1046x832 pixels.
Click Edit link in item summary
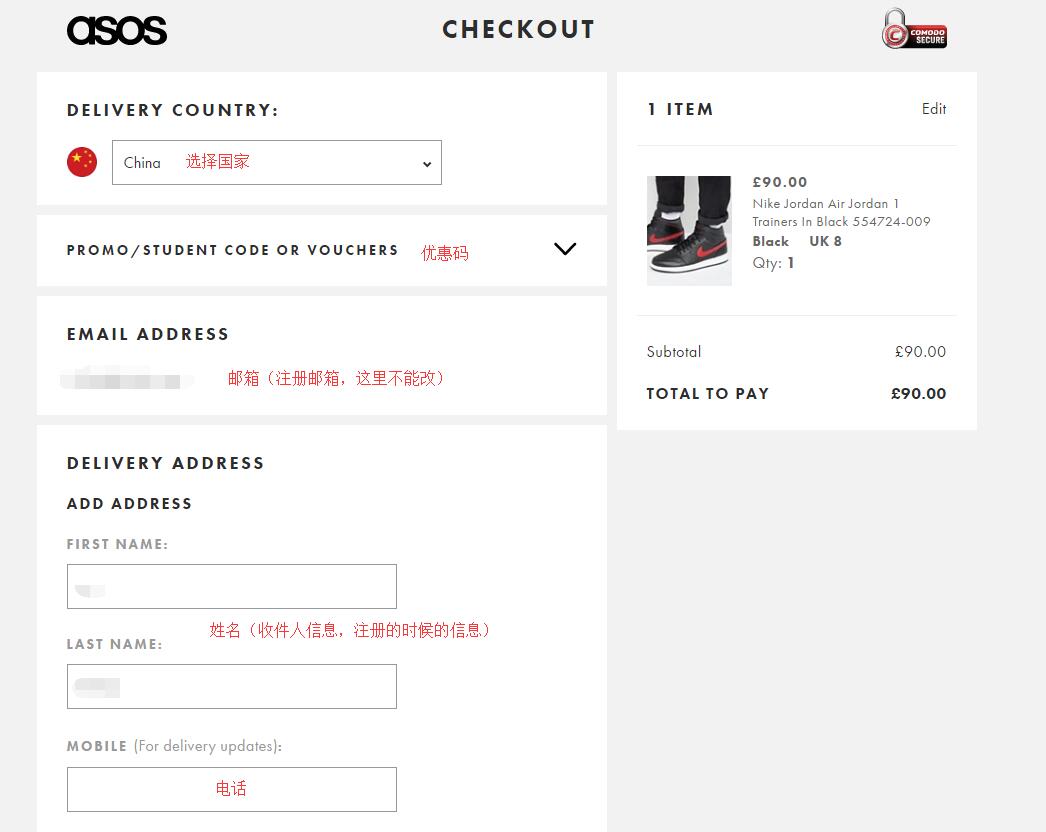pos(934,109)
